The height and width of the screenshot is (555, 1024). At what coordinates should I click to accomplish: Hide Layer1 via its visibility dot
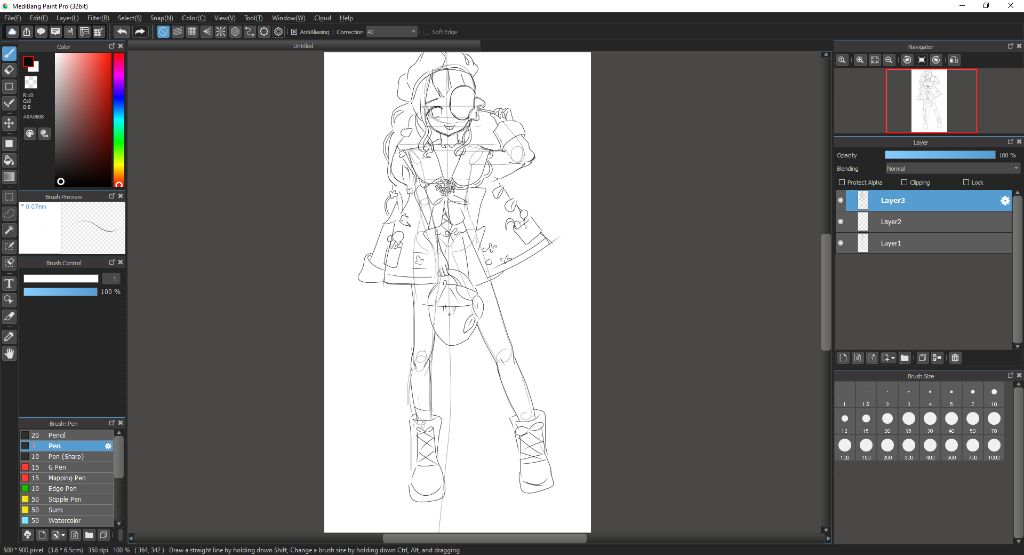click(x=840, y=243)
